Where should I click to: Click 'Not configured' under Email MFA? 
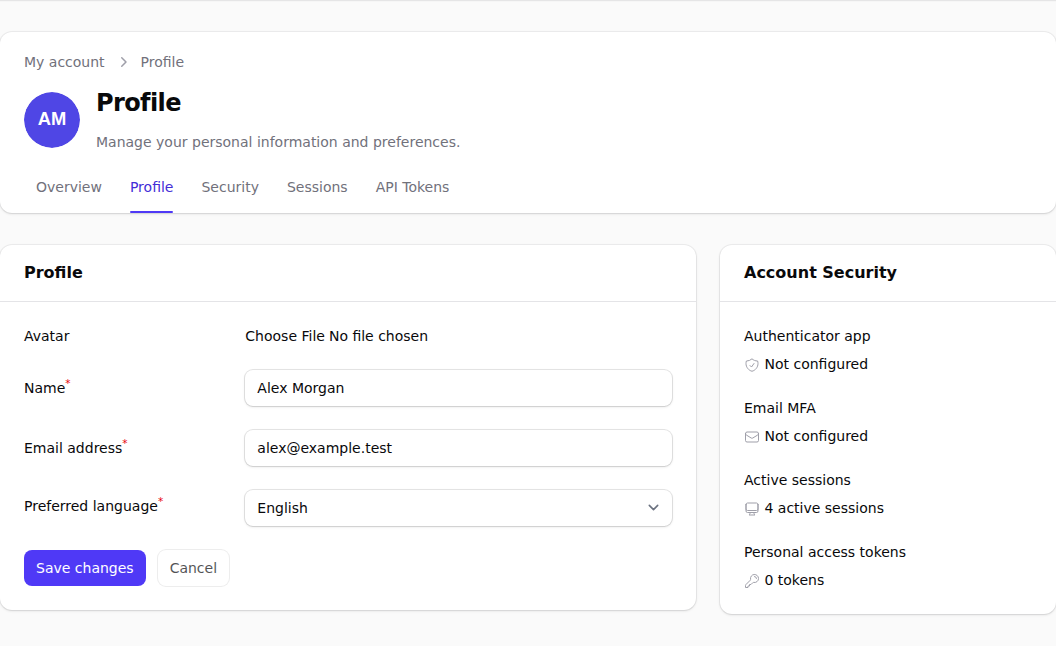coord(816,437)
